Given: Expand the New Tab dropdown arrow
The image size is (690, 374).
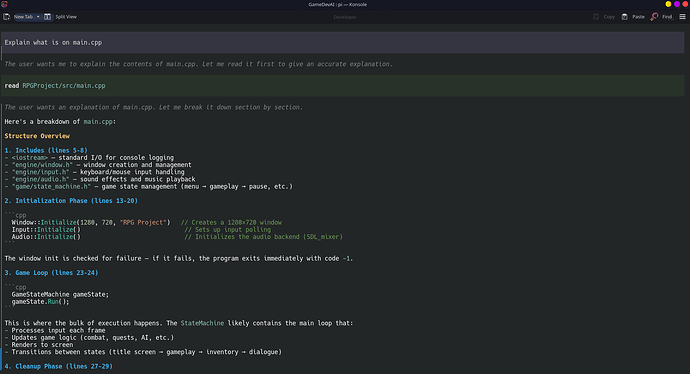Looking at the screenshot, I should click(x=38, y=17).
